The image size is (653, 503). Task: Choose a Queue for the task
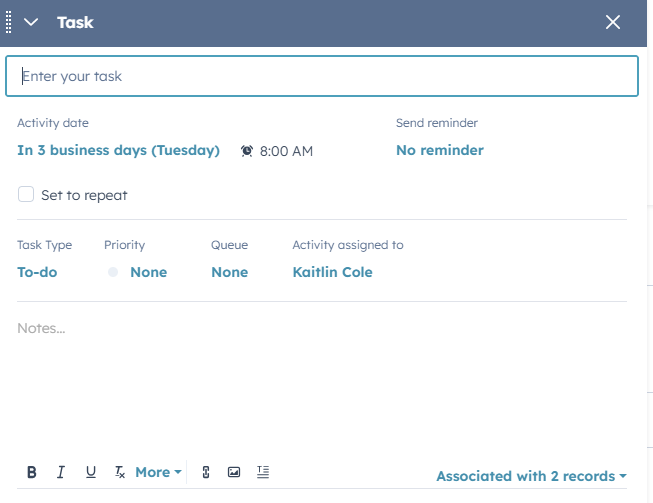229,272
